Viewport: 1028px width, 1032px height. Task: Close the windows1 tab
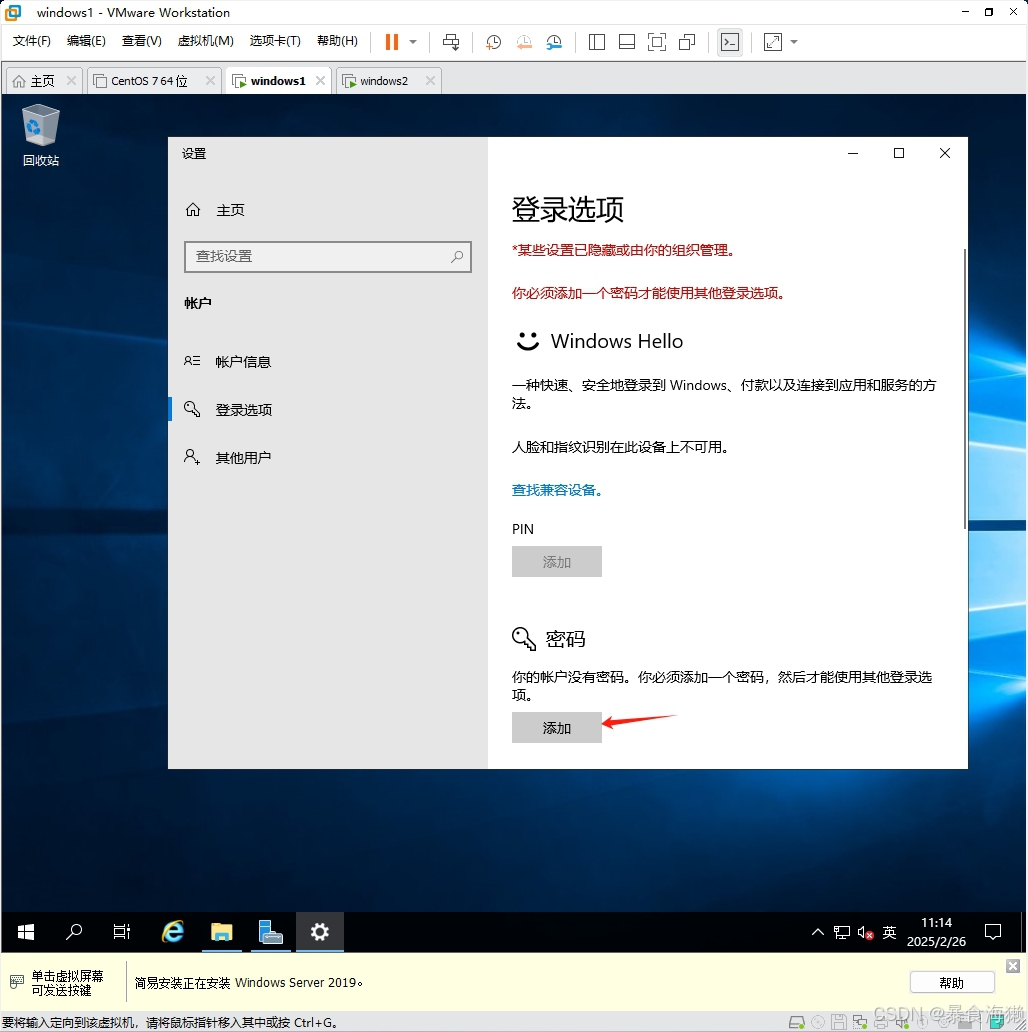(x=320, y=80)
